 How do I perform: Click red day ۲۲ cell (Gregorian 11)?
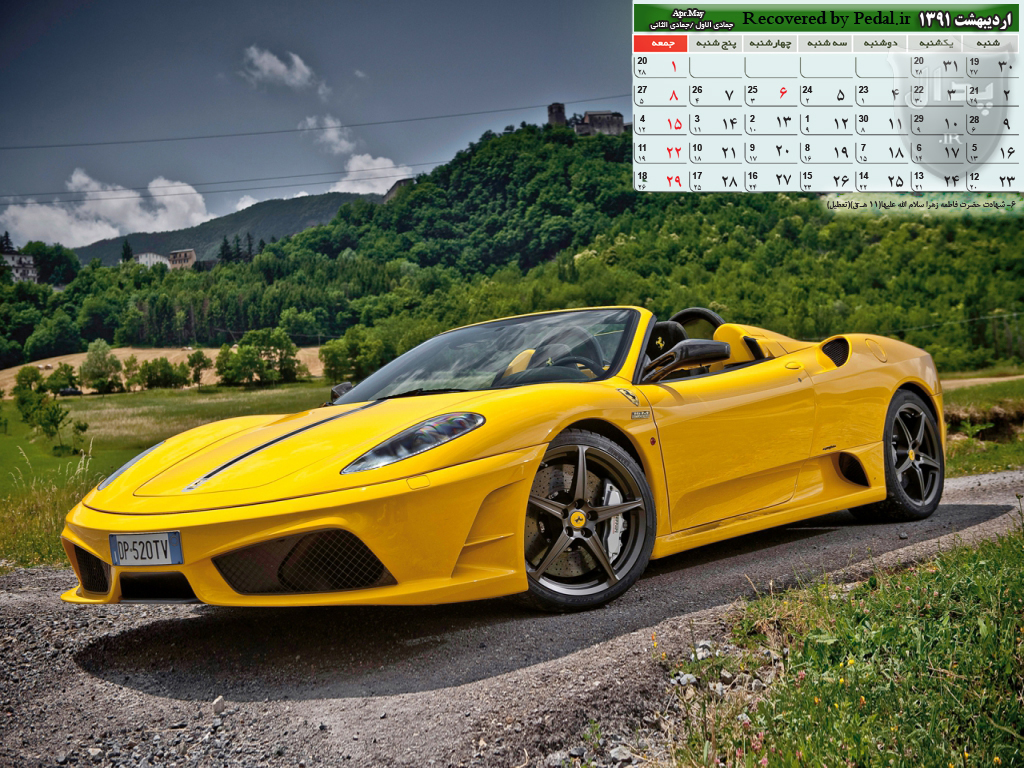660,152
